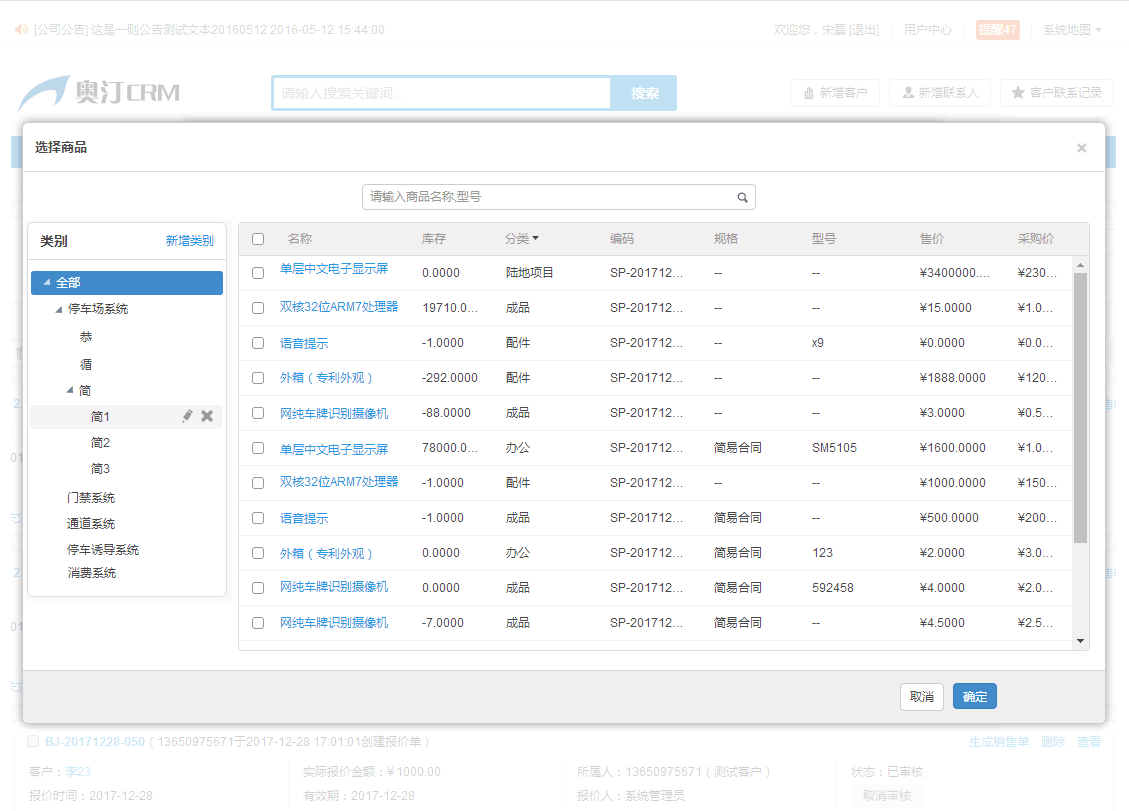1129x811 pixels.
Task: Collapse the 简 category node
Action: pyautogui.click(x=70, y=391)
